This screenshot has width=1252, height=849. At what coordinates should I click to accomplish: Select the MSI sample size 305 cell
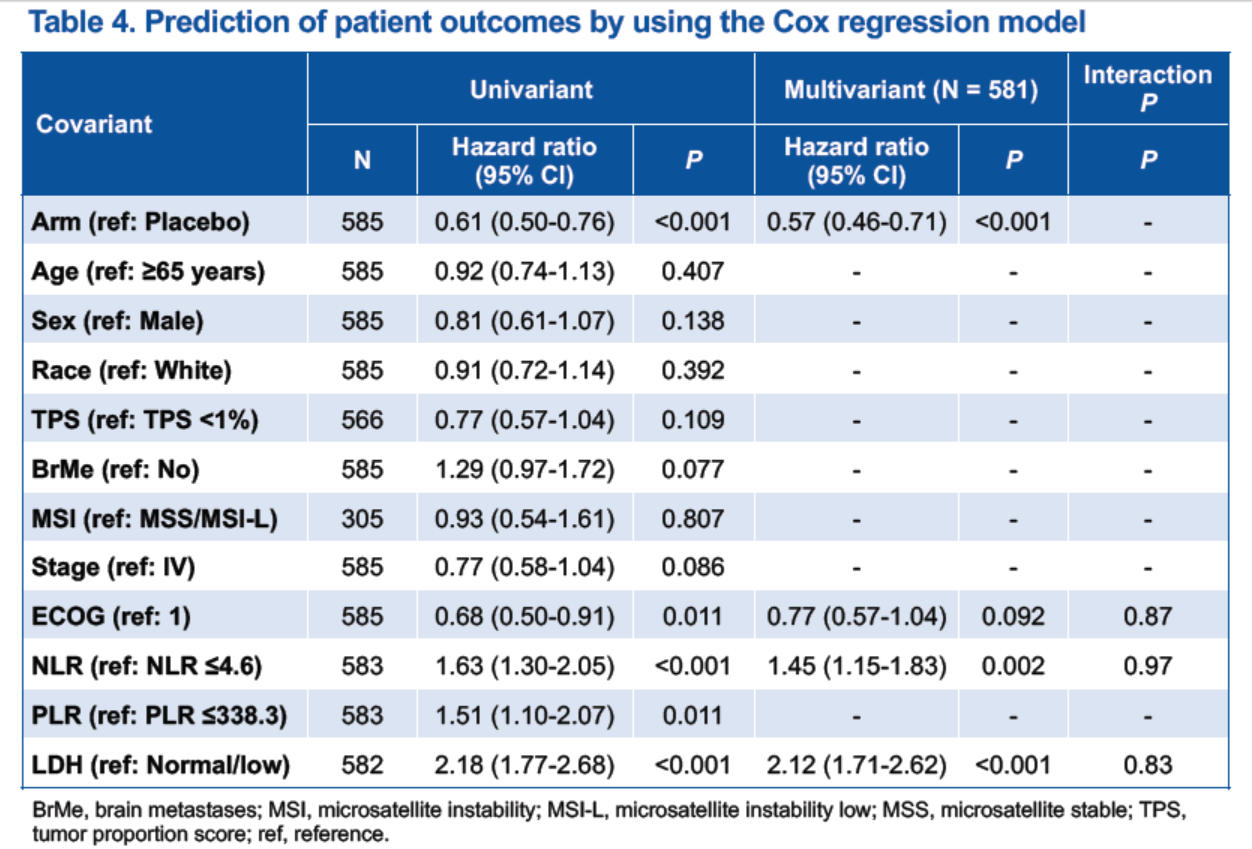point(362,518)
